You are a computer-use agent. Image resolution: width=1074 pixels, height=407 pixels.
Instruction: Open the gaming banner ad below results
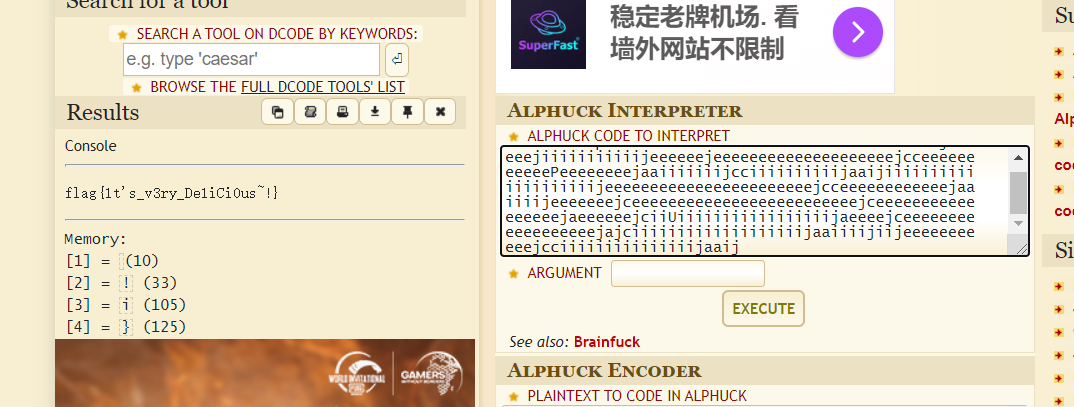(264, 373)
